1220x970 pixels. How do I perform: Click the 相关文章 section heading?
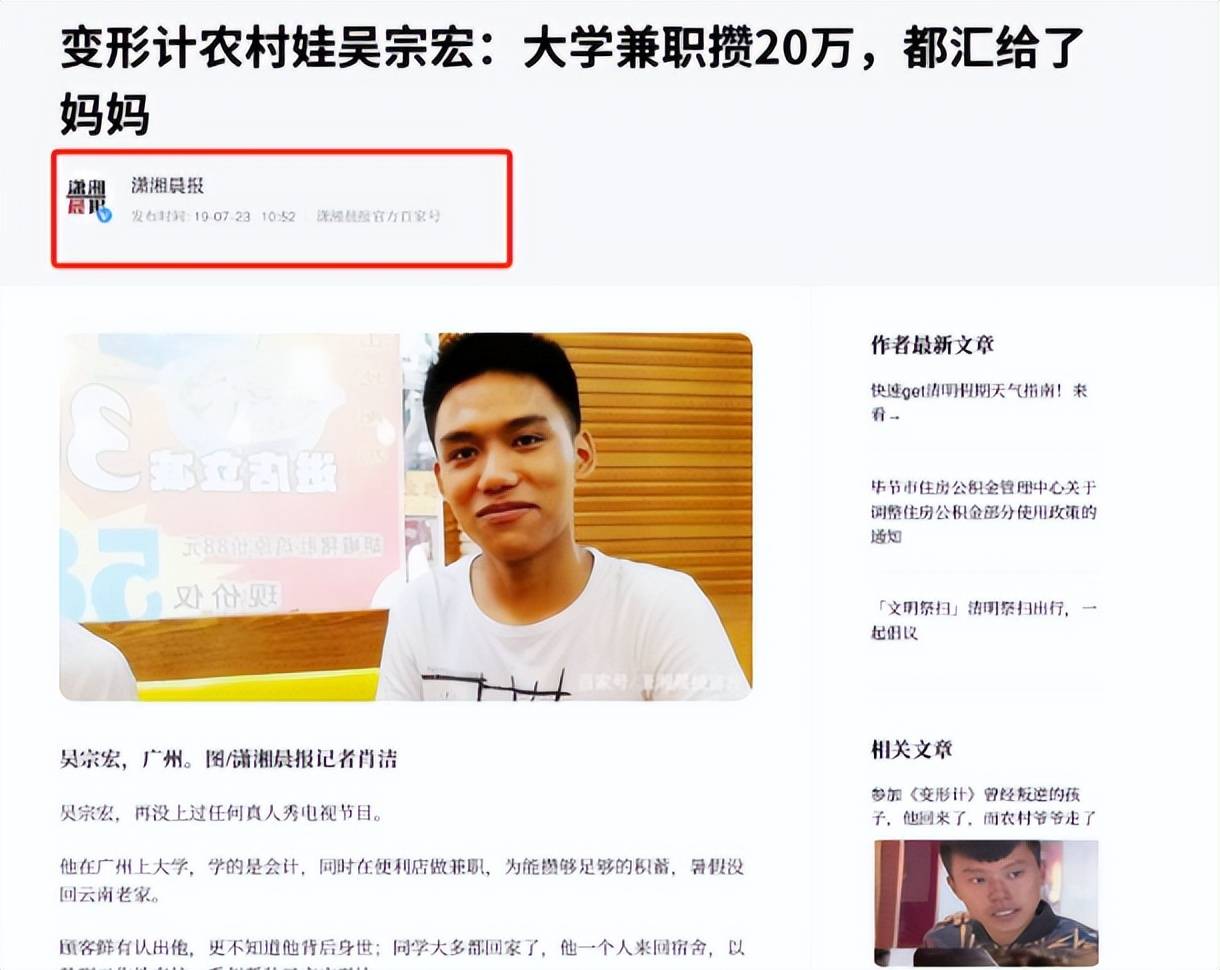click(911, 749)
